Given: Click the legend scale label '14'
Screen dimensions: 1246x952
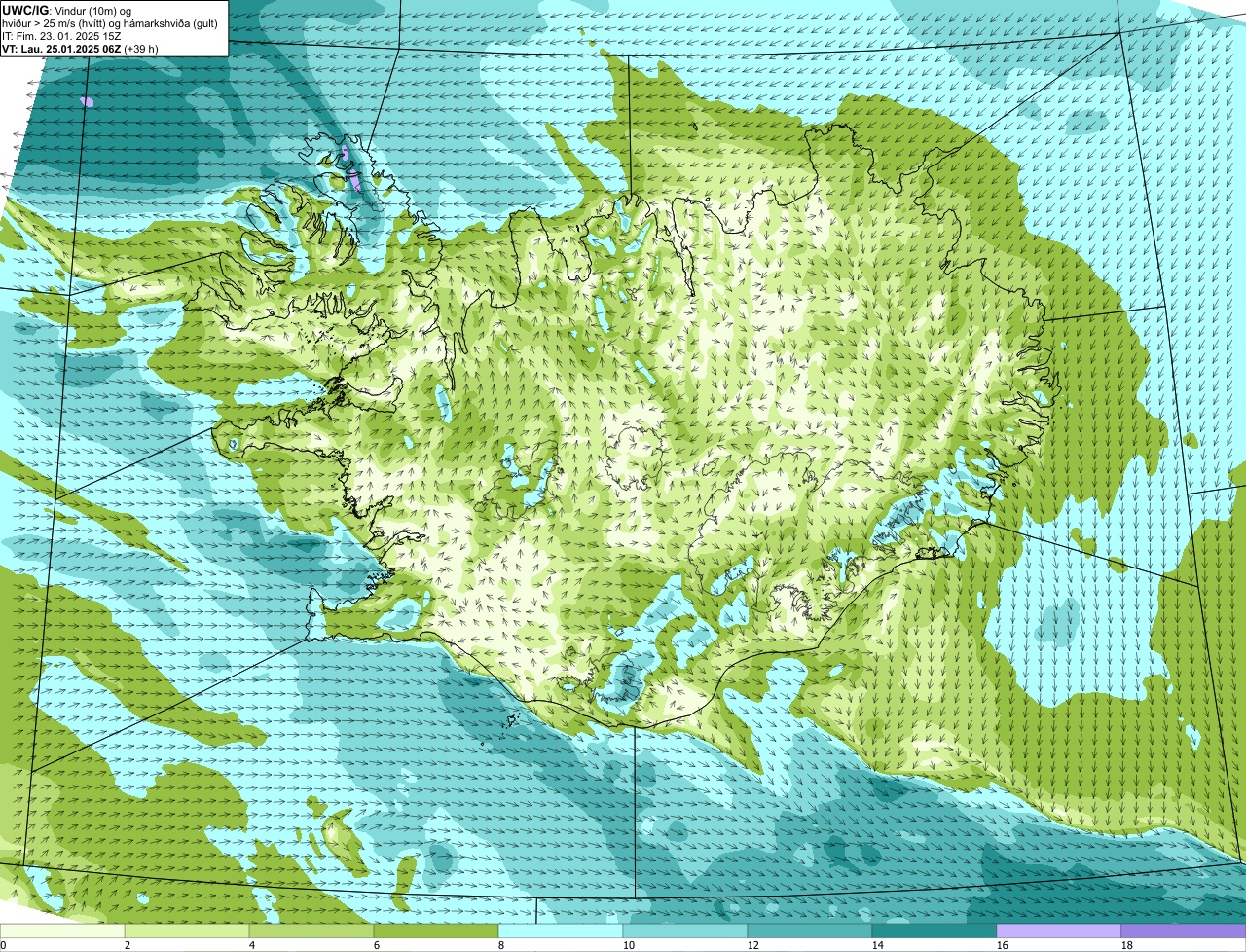Looking at the screenshot, I should point(878,945).
